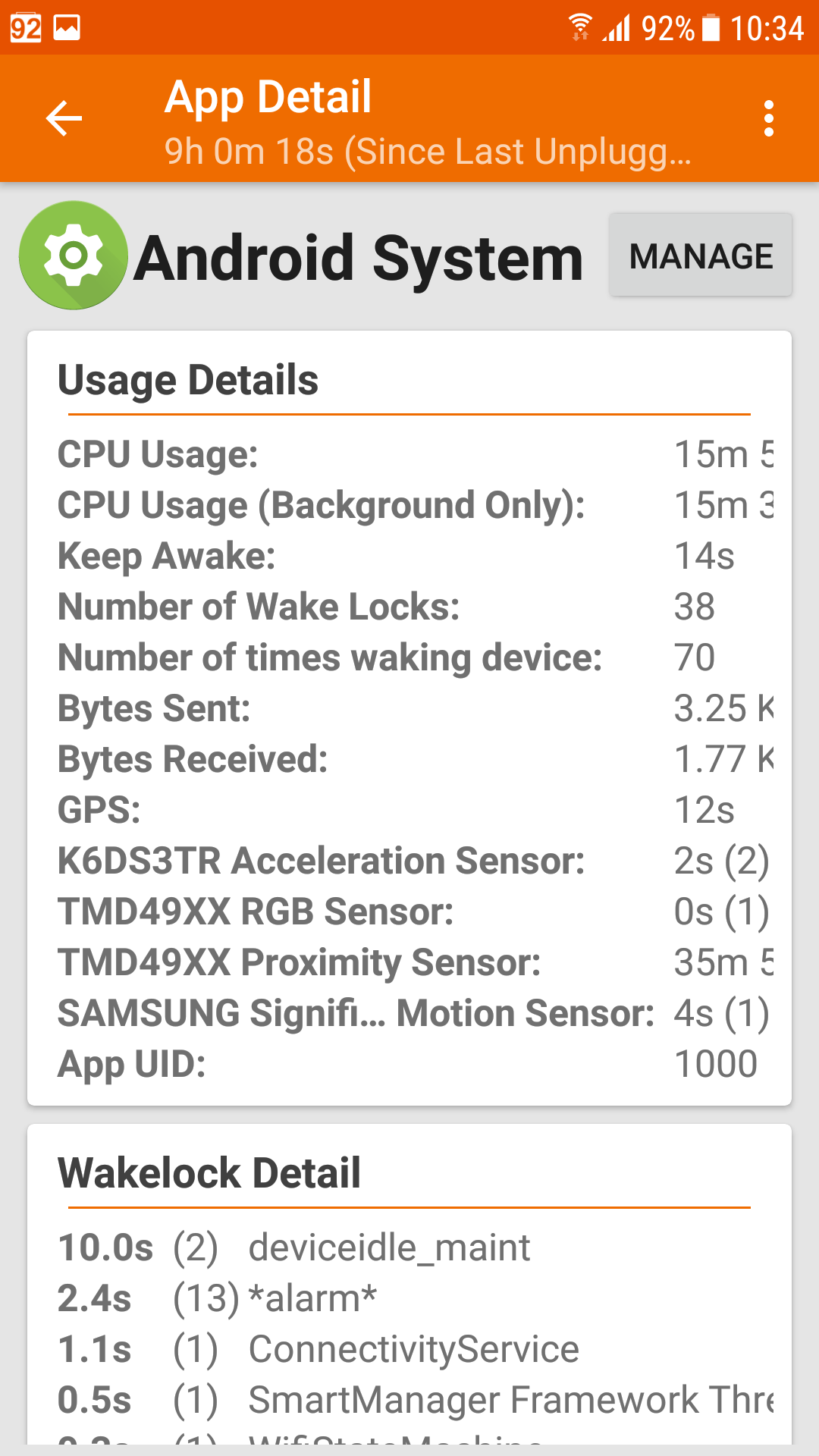Tap the Android System app name
Viewport: 819px width, 1456px height.
(x=358, y=259)
